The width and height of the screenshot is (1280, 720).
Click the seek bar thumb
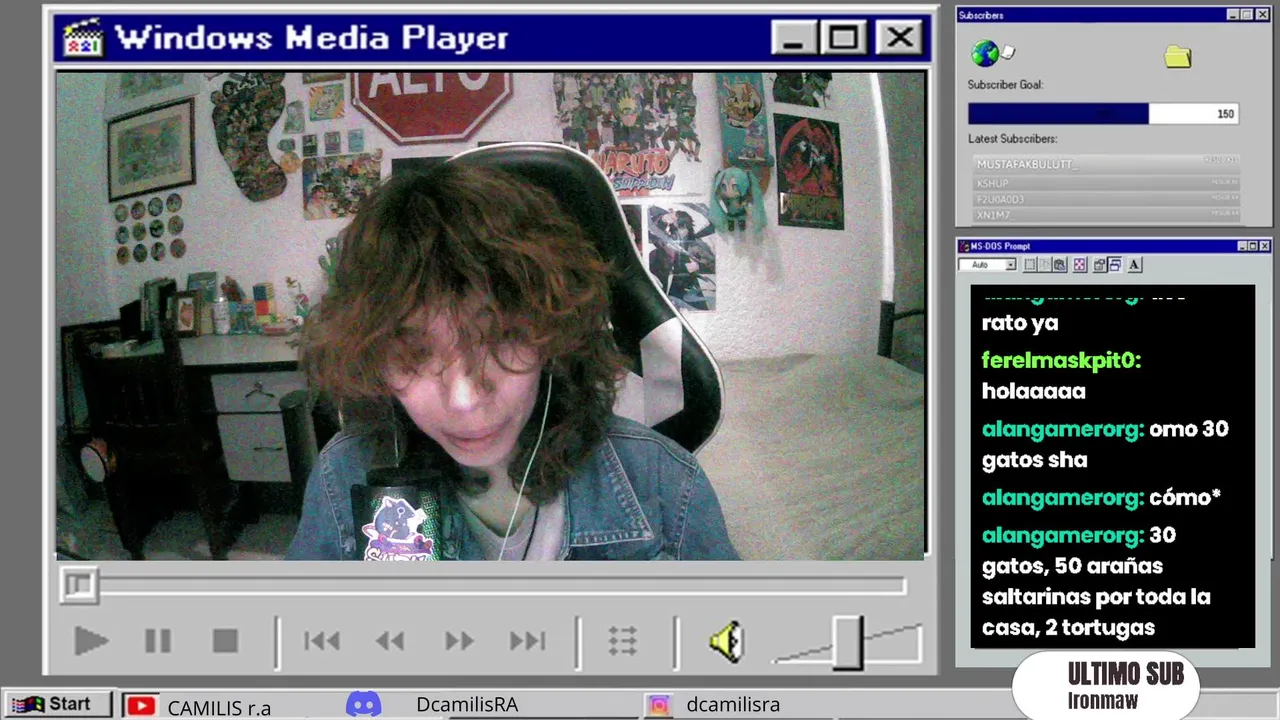(79, 585)
